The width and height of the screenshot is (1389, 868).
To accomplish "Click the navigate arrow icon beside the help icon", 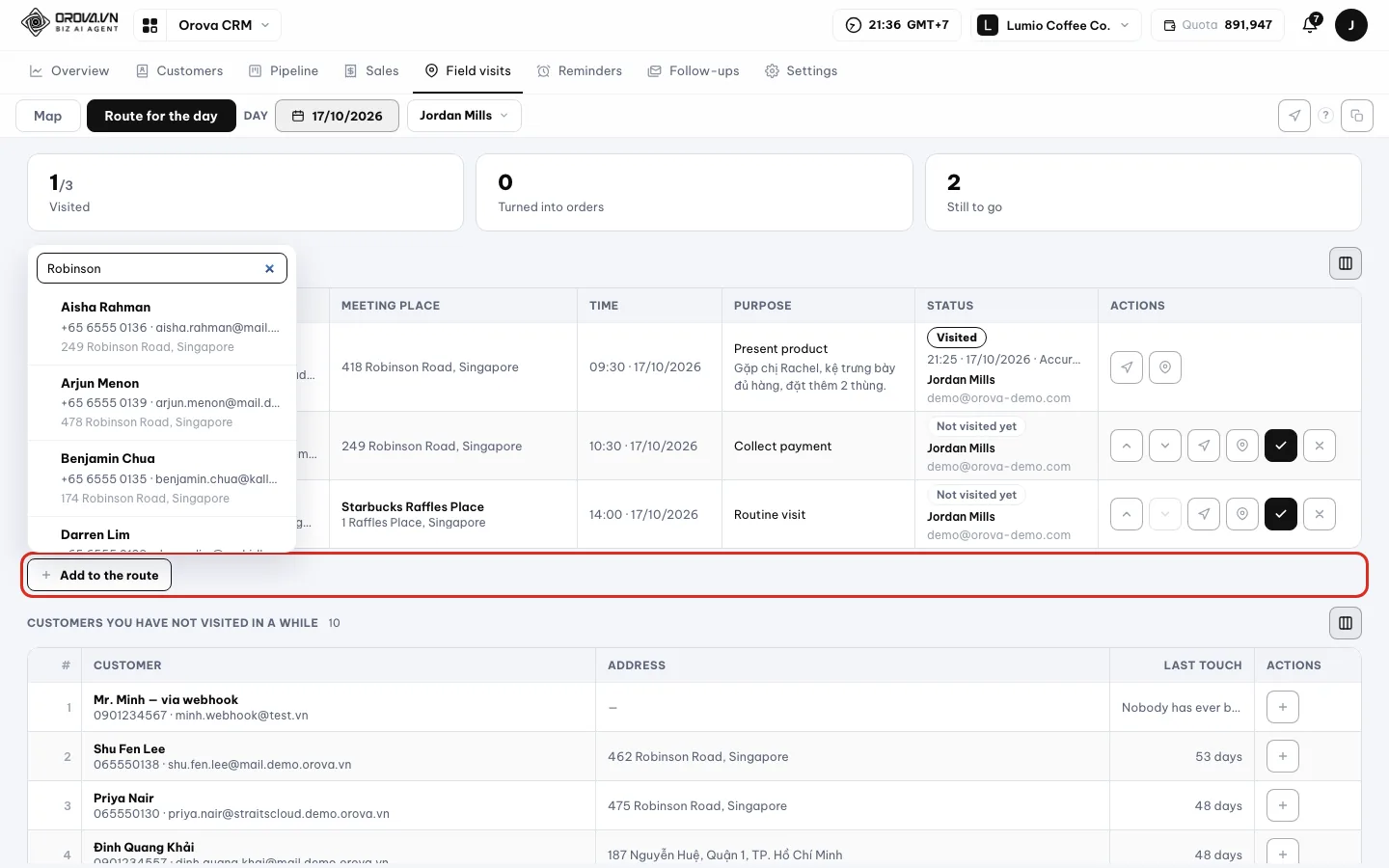I will tap(1294, 116).
